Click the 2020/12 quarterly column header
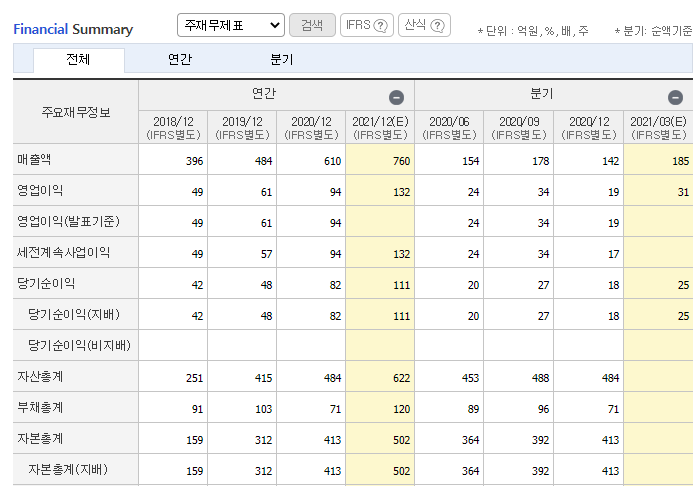 pos(589,128)
